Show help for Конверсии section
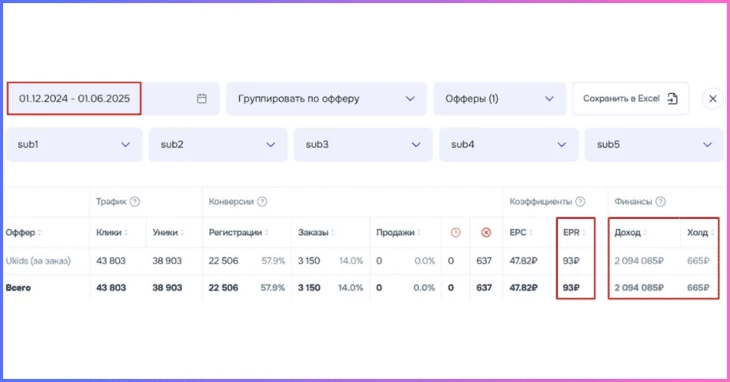 tap(262, 201)
